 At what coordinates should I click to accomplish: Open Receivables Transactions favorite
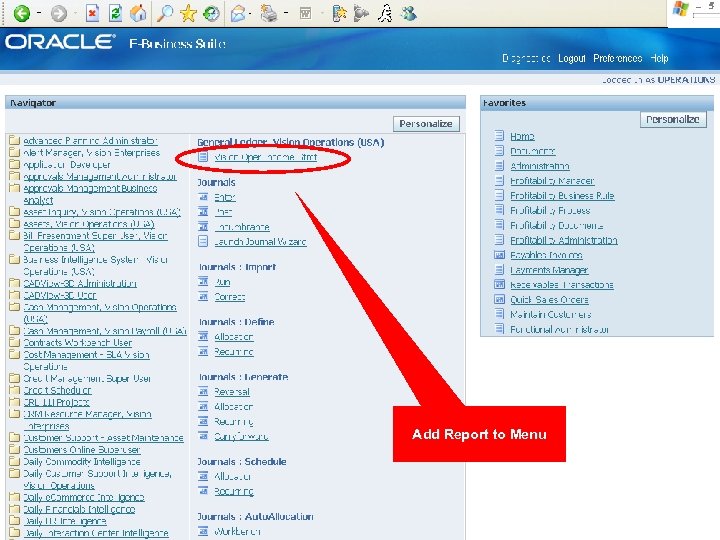click(562, 285)
